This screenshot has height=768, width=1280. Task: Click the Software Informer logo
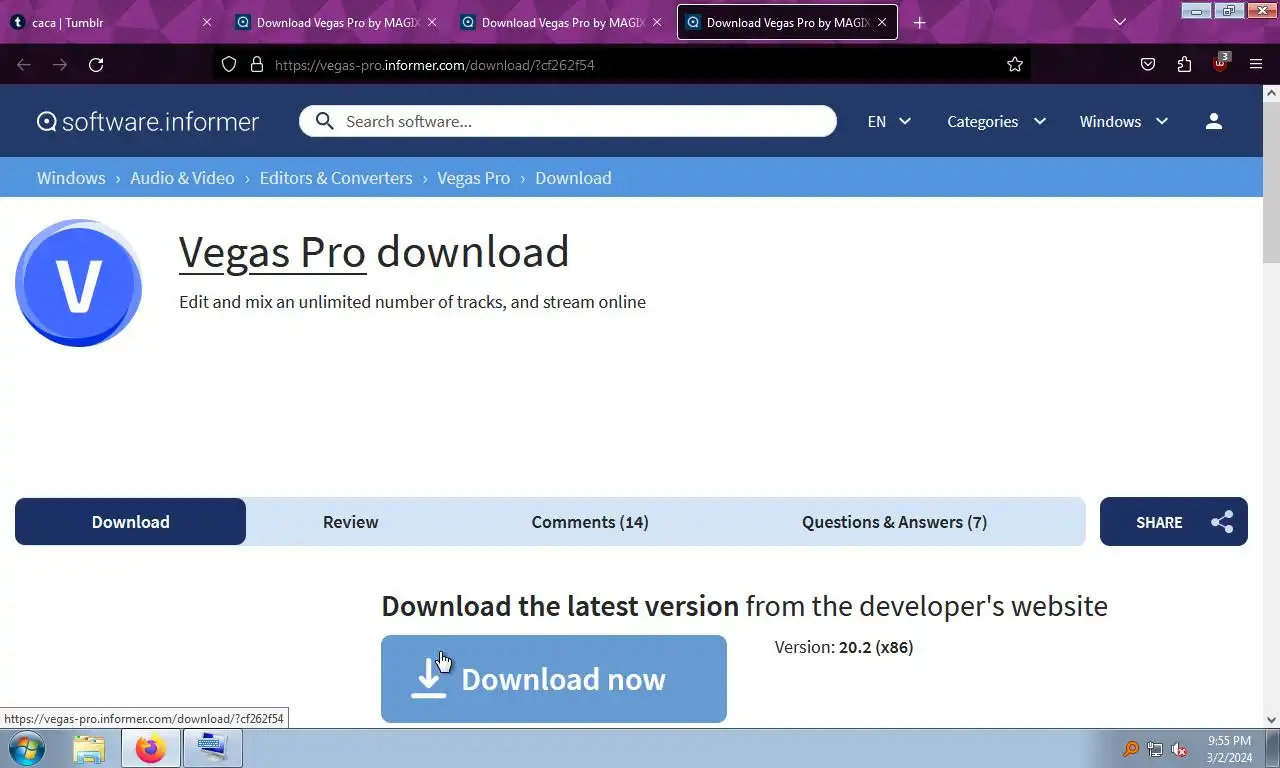pos(148,122)
